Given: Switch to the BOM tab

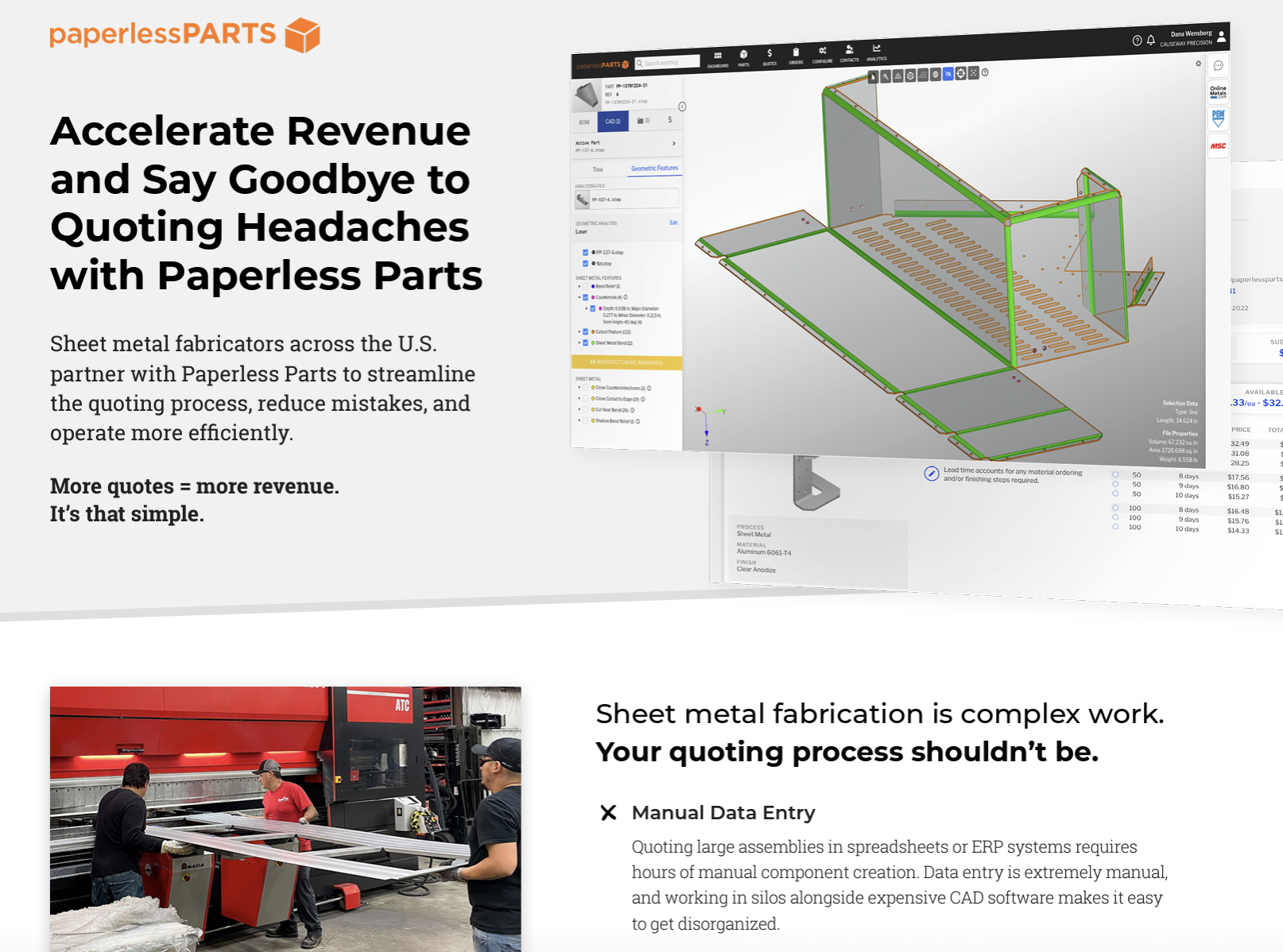Looking at the screenshot, I should click(x=583, y=122).
